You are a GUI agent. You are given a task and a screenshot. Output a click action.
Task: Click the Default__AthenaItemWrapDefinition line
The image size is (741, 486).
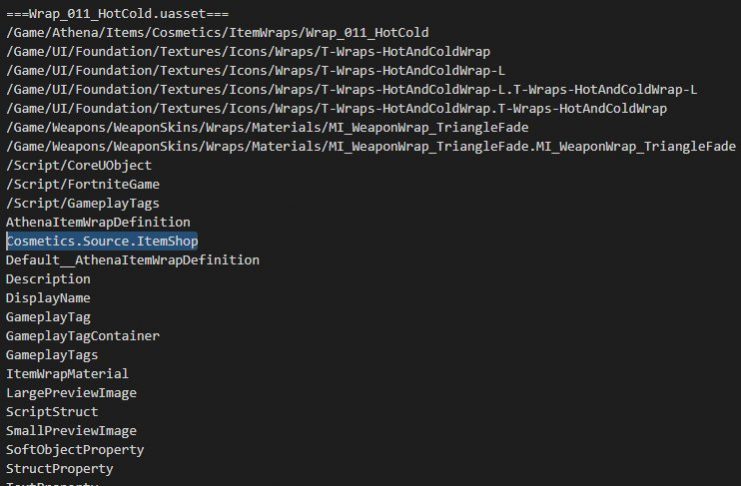133,260
